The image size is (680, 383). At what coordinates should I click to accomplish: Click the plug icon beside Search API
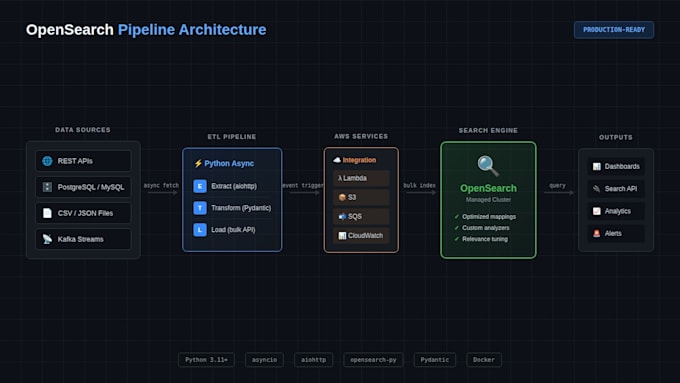tap(597, 189)
